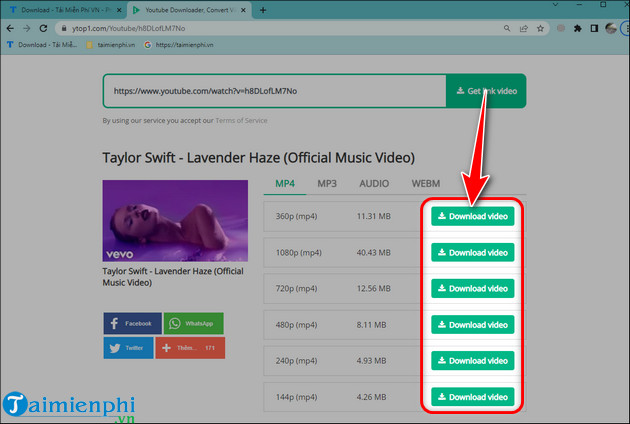Switch to the MP3 format tab
The image size is (630, 424).
[327, 184]
